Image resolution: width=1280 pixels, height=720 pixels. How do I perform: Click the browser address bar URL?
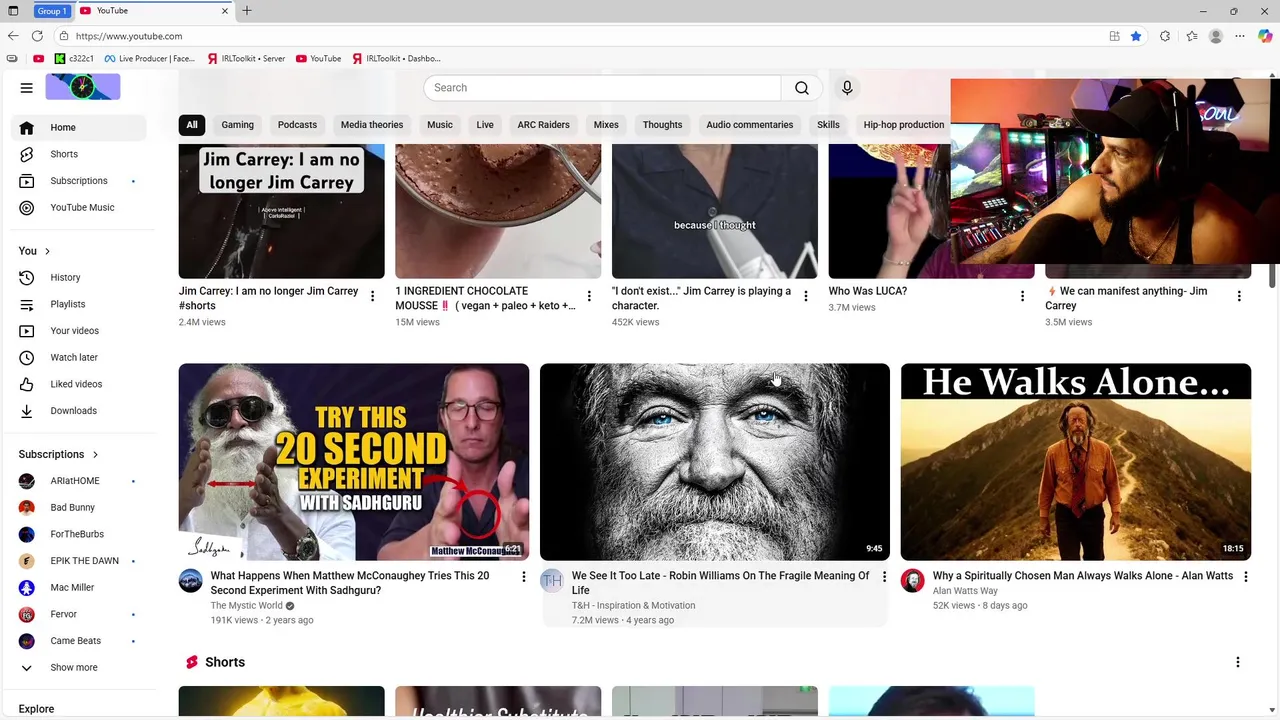[x=129, y=36]
